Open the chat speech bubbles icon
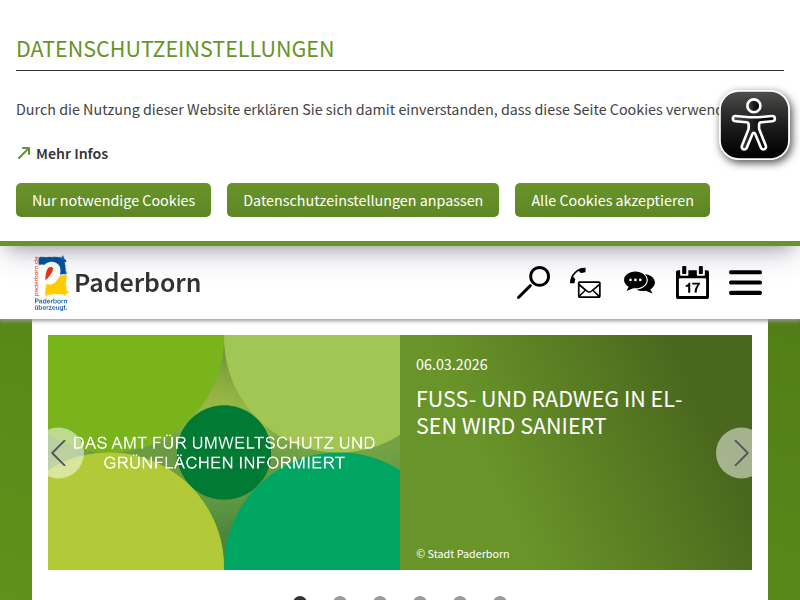Image resolution: width=800 pixels, height=600 pixels. (639, 283)
